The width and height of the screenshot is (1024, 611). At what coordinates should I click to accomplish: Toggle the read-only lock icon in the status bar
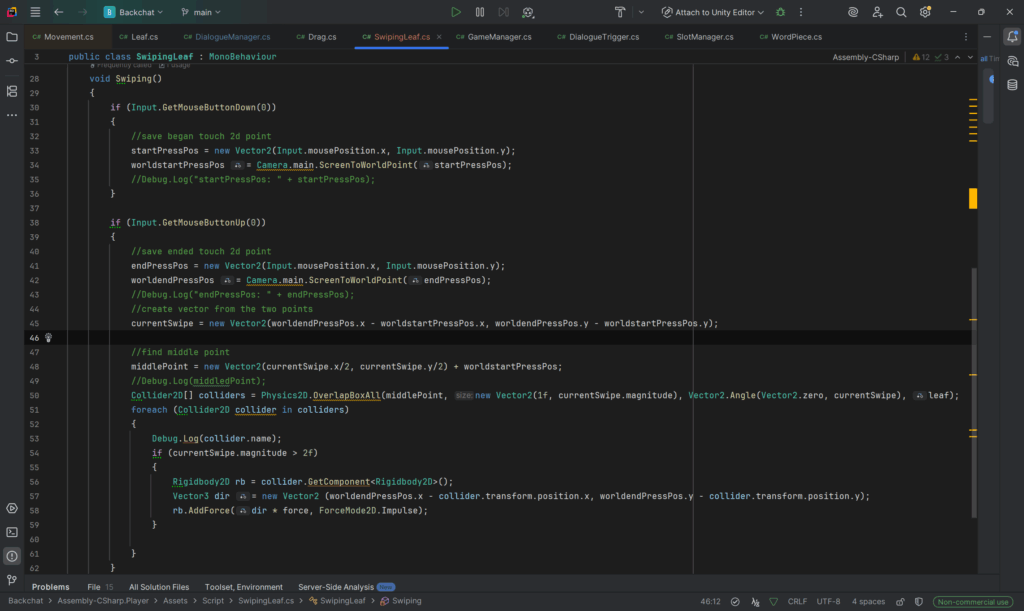pos(901,602)
